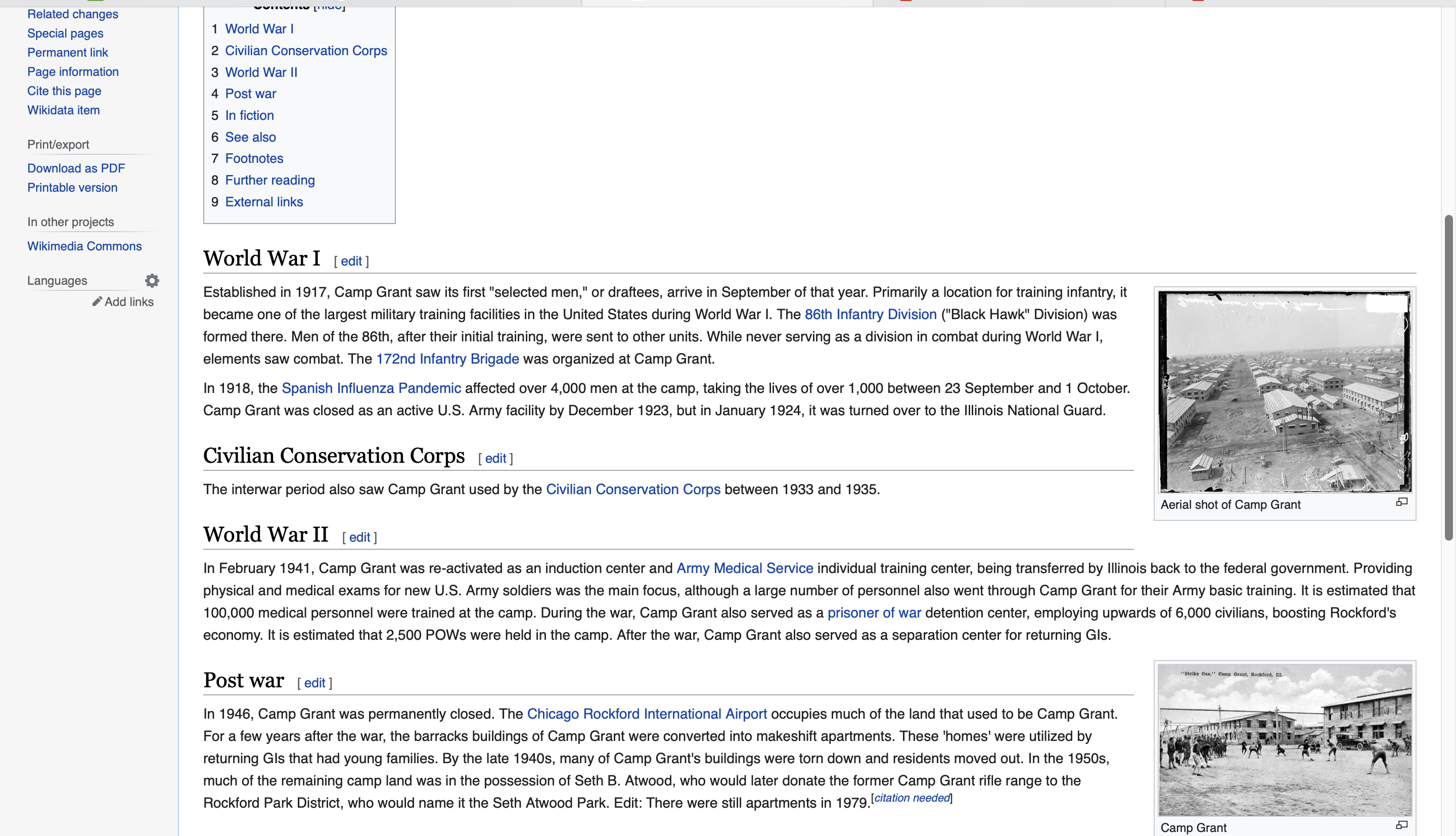Click the page vertical scrollbar thumb

pos(1448,377)
